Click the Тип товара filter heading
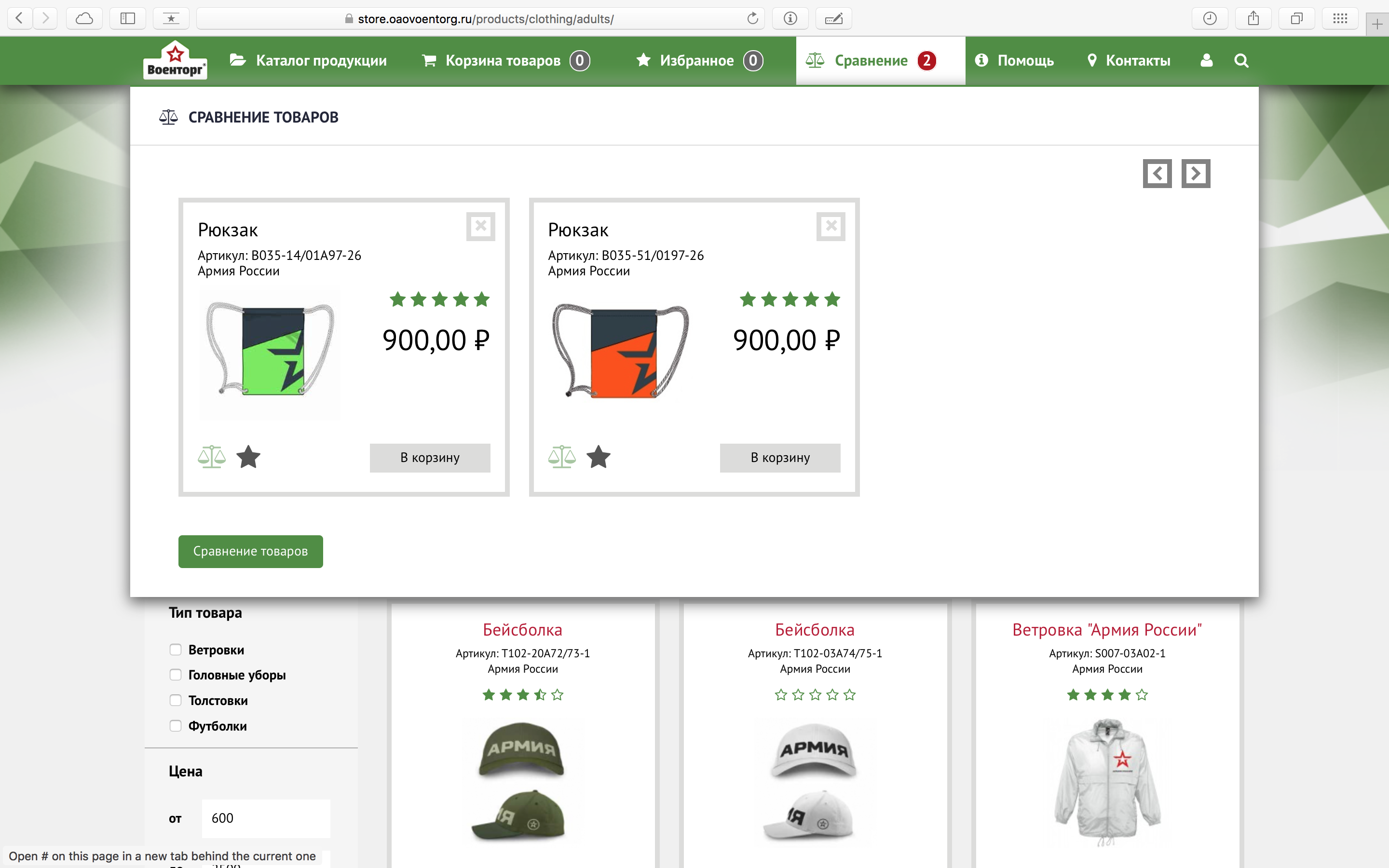Viewport: 1389px width, 868px height. 205,612
